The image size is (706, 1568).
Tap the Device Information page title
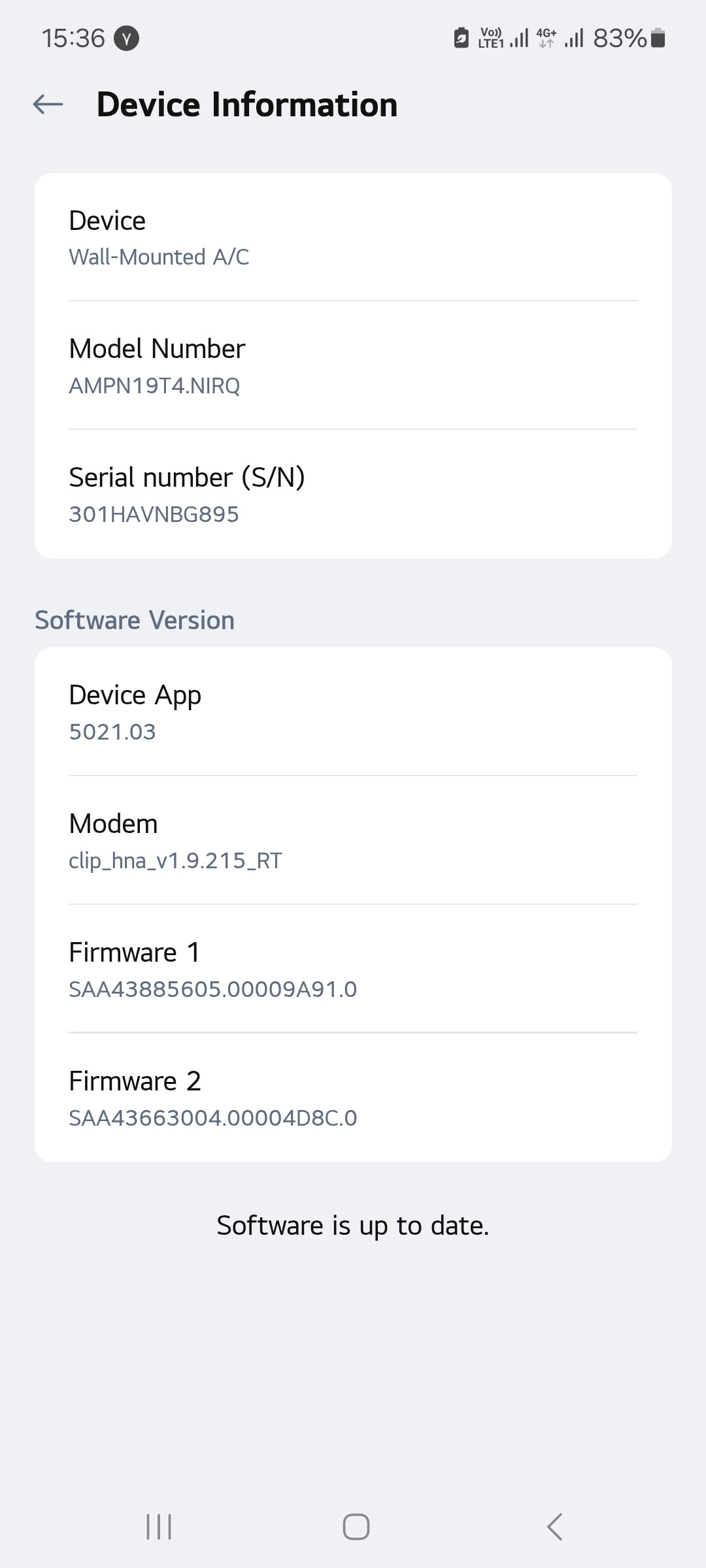[x=247, y=105]
